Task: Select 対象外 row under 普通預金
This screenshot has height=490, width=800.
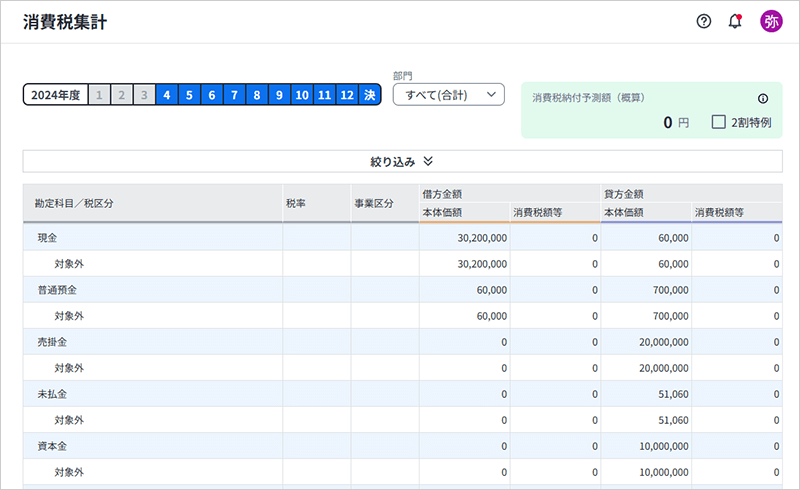Action: 403,316
